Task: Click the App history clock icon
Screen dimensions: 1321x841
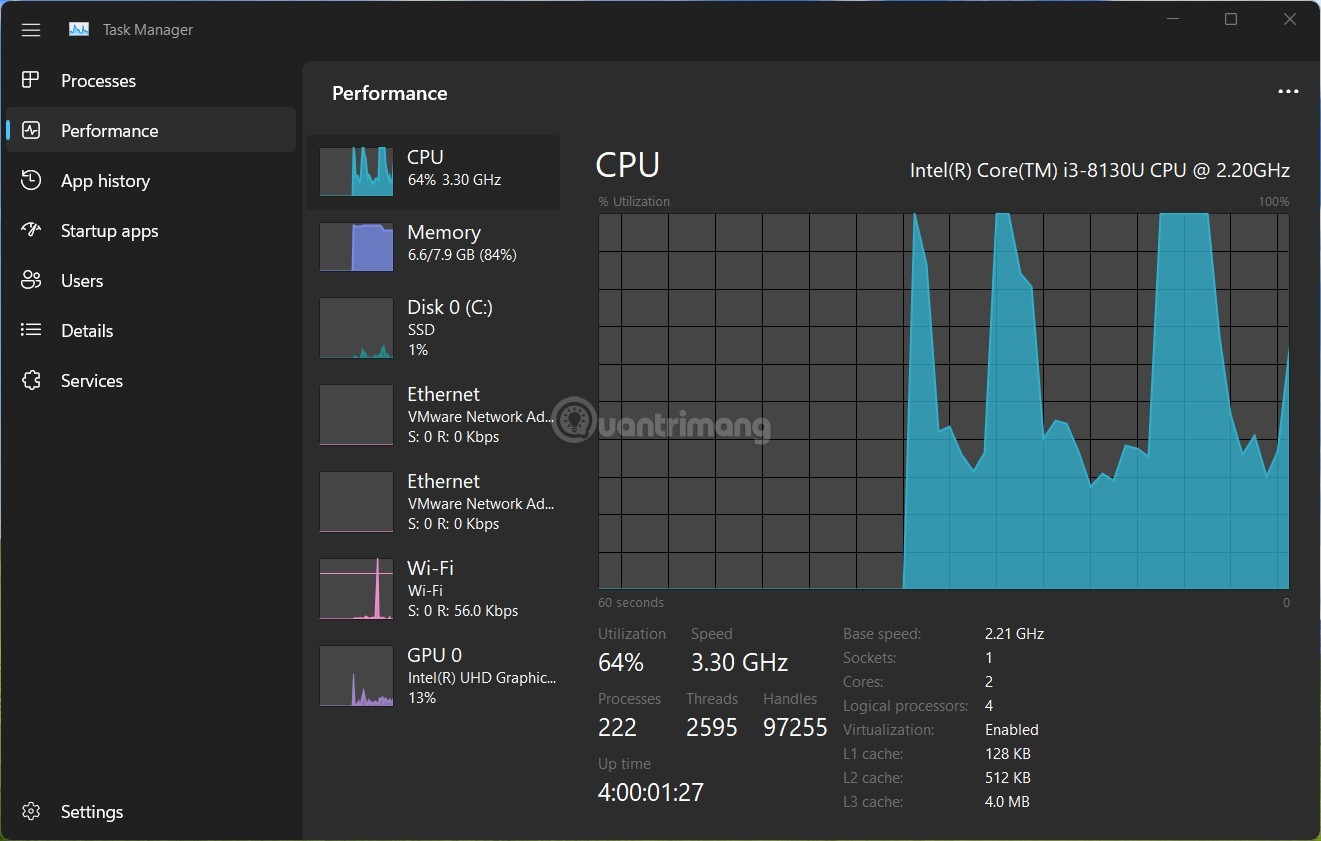Action: 31,180
